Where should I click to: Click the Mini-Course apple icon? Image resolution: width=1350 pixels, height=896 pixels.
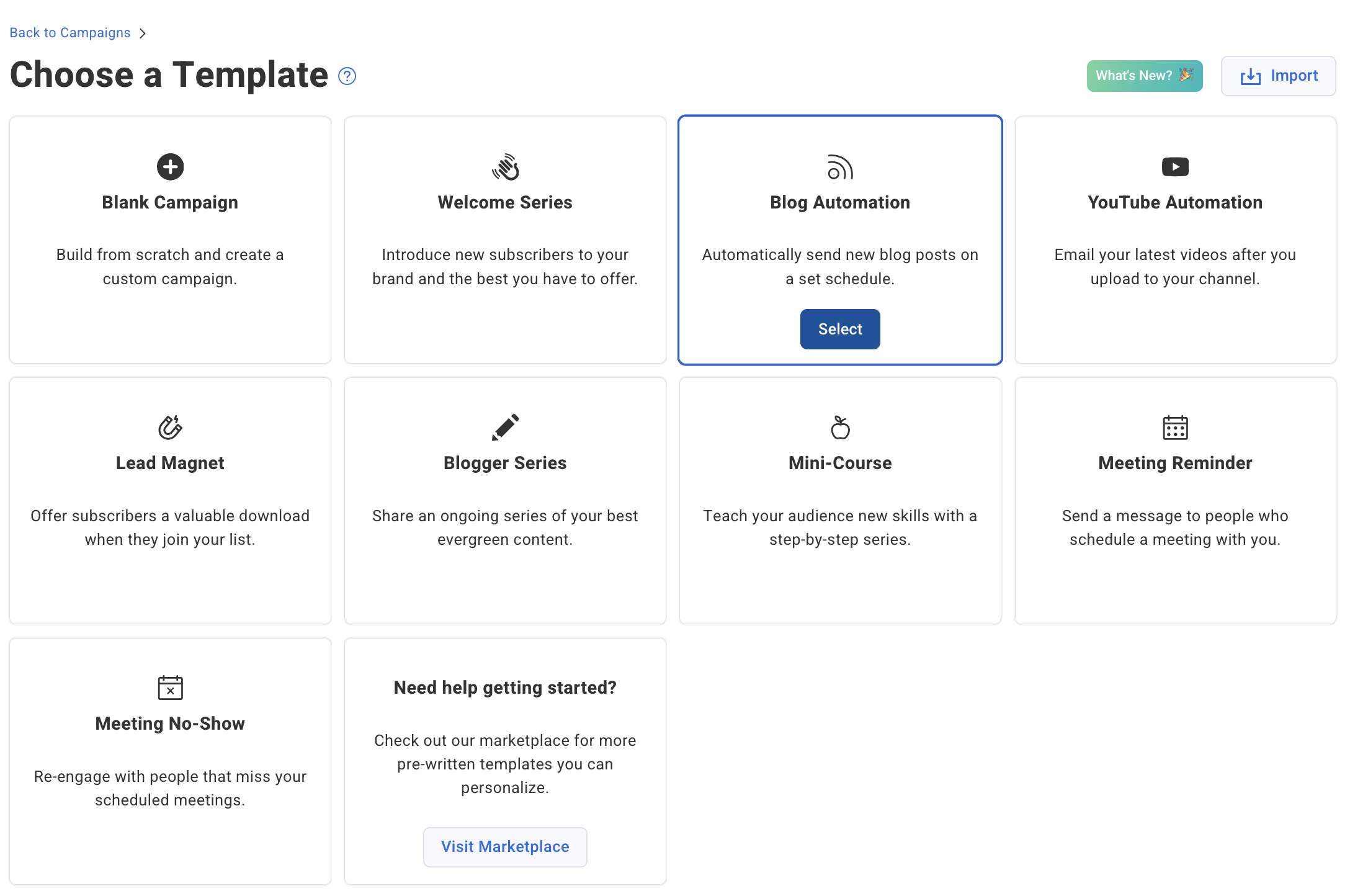(840, 427)
